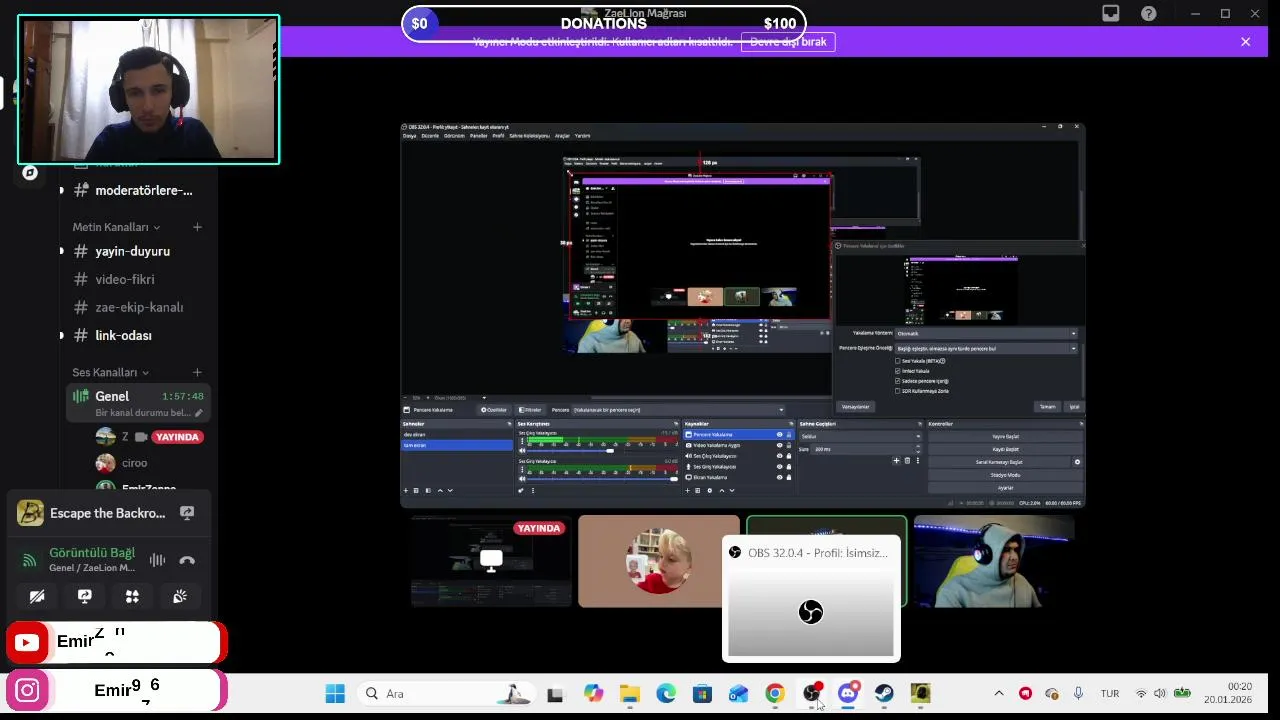Toggle visibility of Pencere Yakalama source

pos(780,435)
